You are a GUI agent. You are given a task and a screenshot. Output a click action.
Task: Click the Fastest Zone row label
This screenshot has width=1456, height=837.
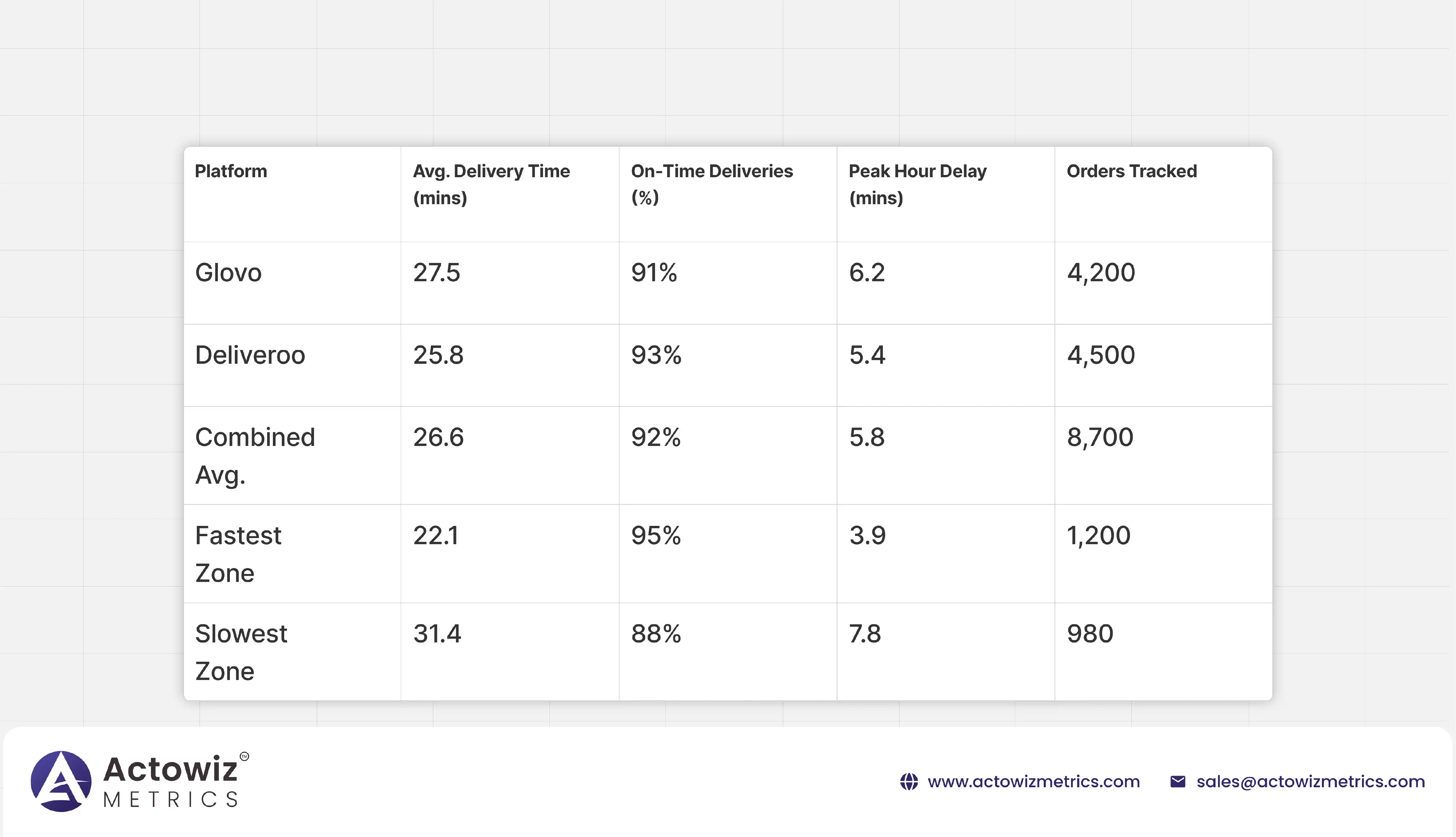238,554
